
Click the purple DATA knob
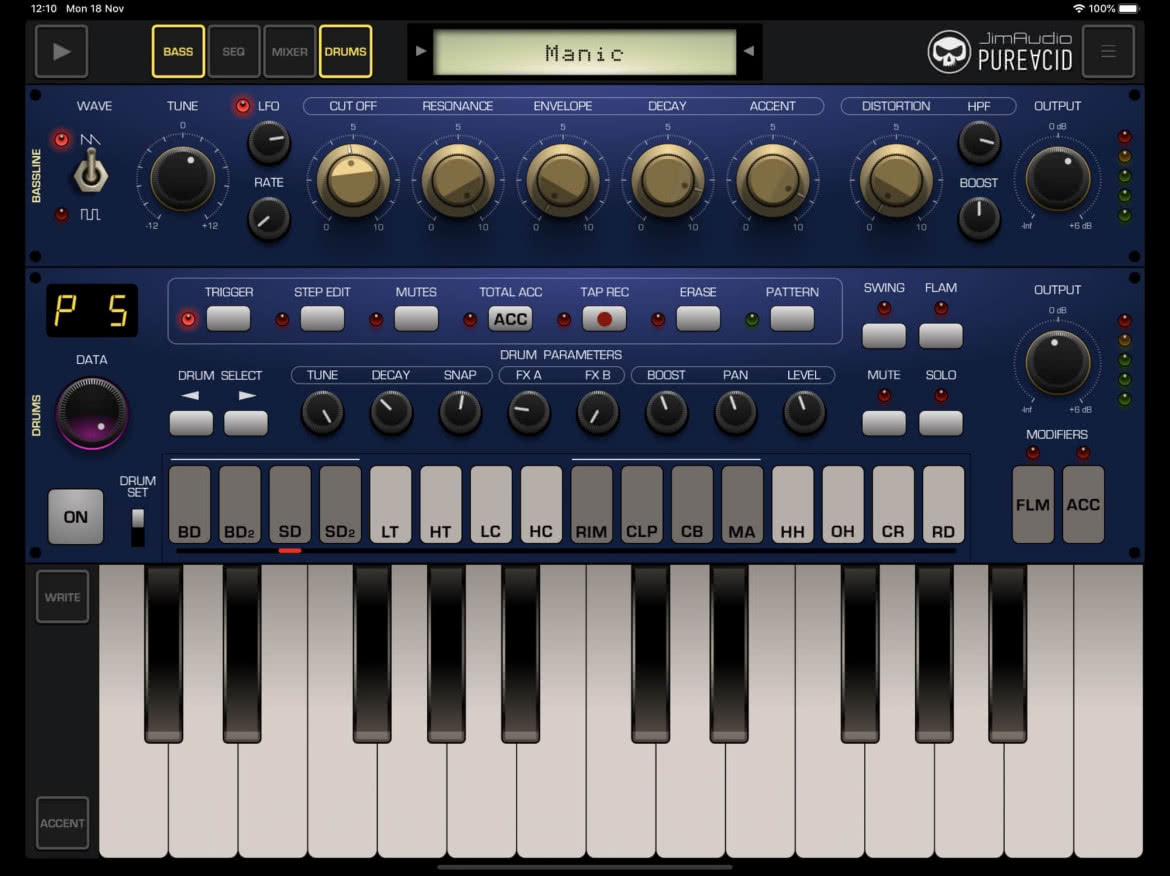tap(92, 413)
